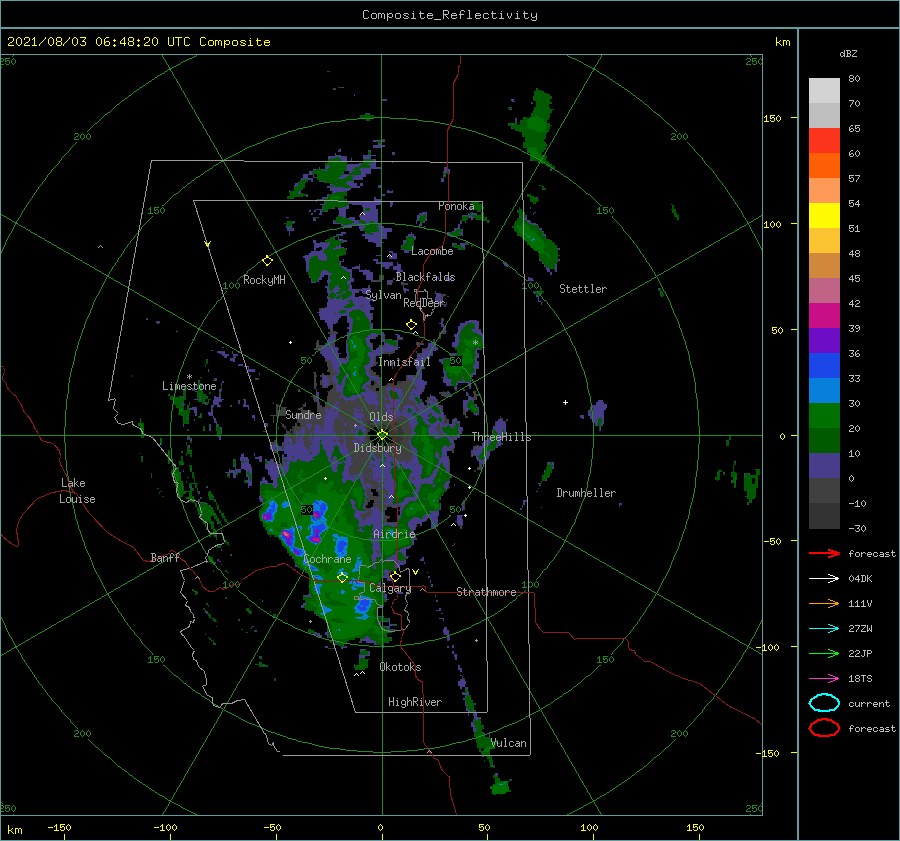Click the Olds city label
This screenshot has height=841, width=900.
click(x=381, y=417)
